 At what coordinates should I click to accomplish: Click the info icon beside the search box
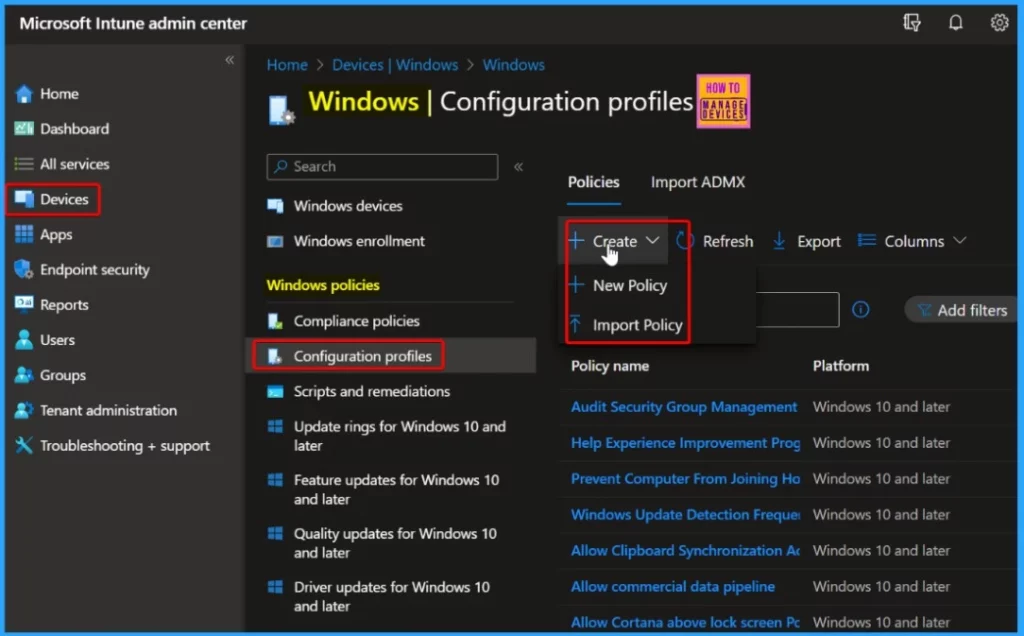(861, 310)
